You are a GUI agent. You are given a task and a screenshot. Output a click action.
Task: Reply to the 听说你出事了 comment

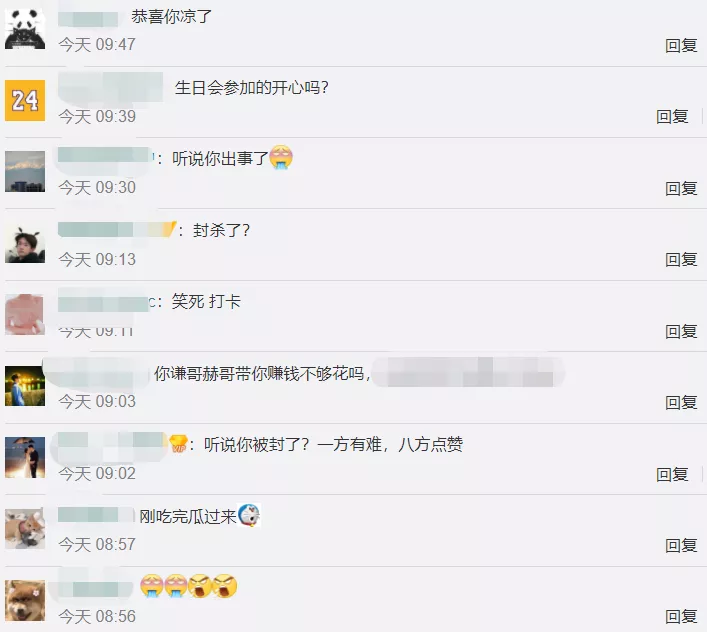[x=681, y=188]
